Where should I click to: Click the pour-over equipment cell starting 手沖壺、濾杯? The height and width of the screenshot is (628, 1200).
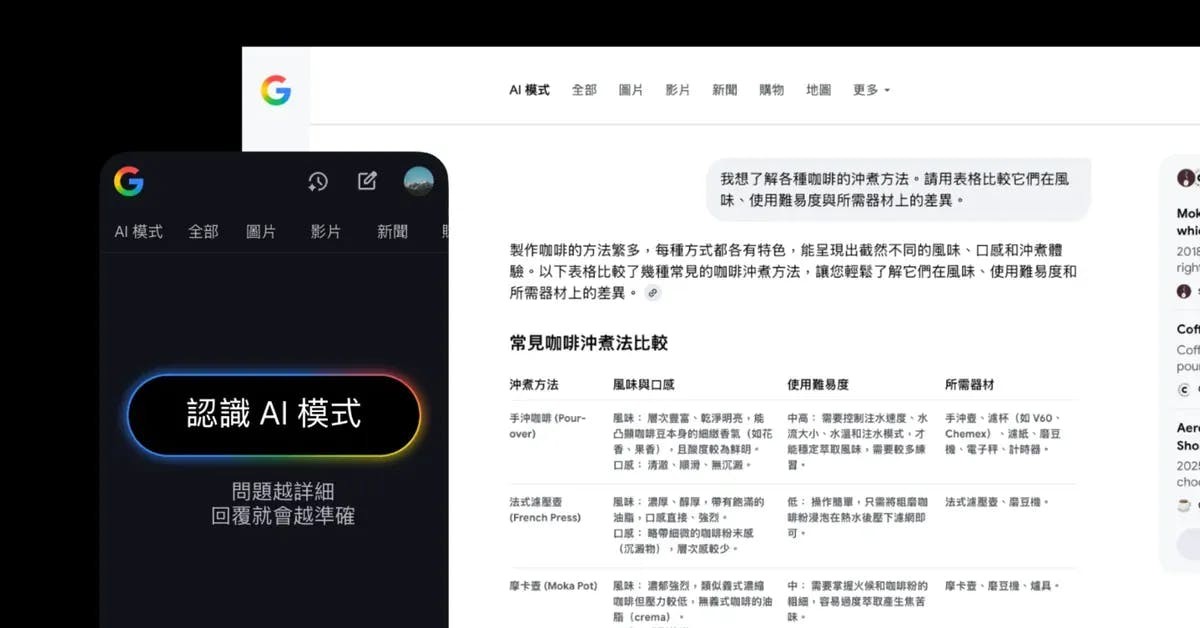1003,434
